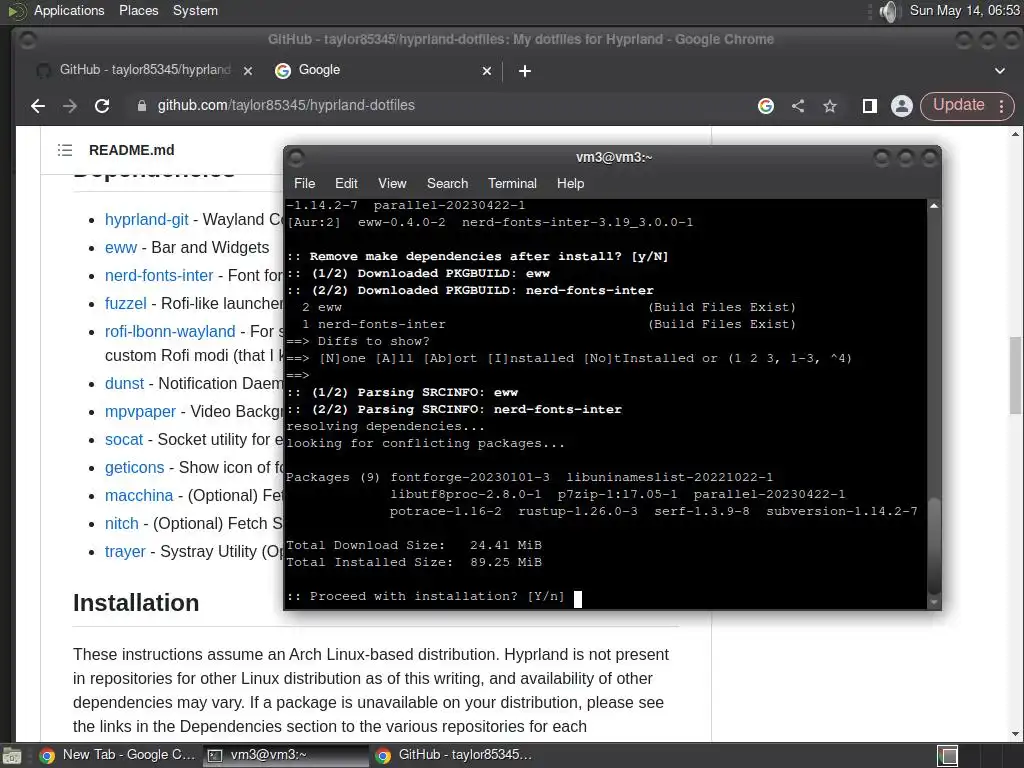Switch to New Tab Chrome taskbar window
This screenshot has width=1024, height=768.
click(x=118, y=756)
